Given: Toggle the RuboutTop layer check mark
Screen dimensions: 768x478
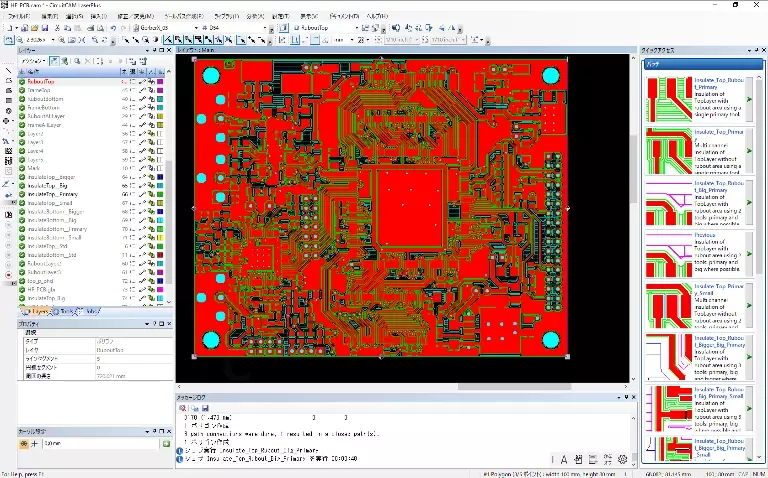Looking at the screenshot, I should pos(22,82).
